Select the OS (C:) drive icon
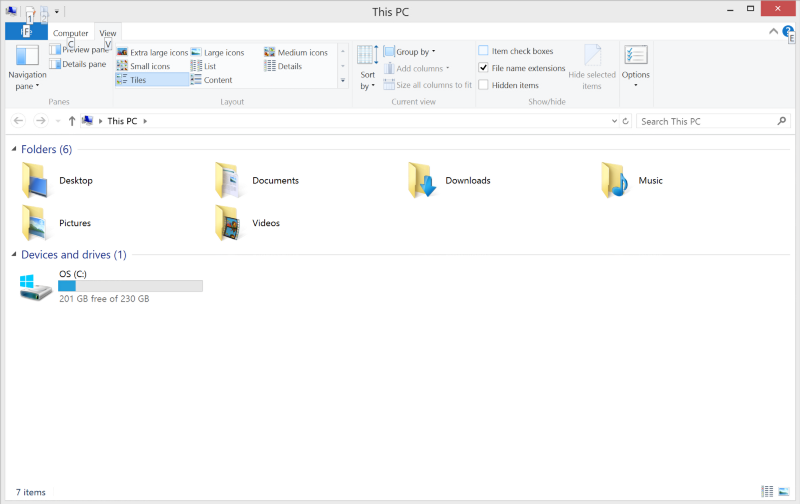 tap(37, 287)
